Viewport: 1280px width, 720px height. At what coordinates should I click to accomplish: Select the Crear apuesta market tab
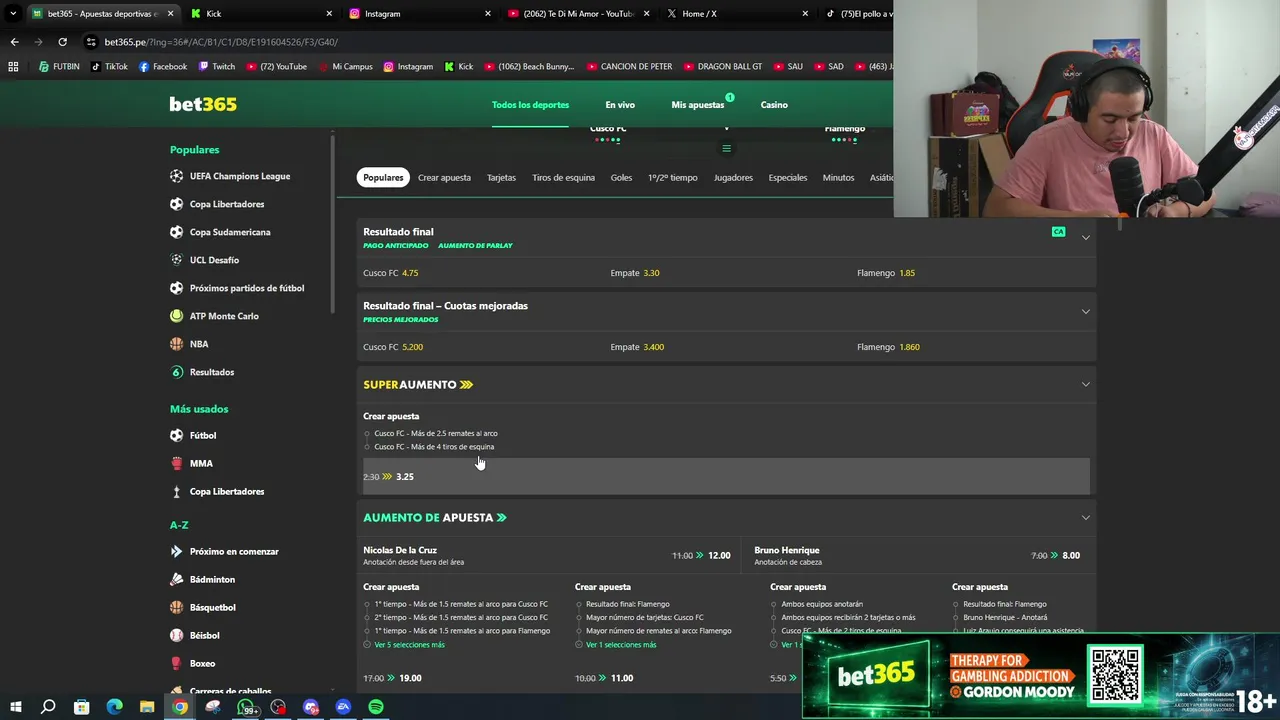point(444,178)
